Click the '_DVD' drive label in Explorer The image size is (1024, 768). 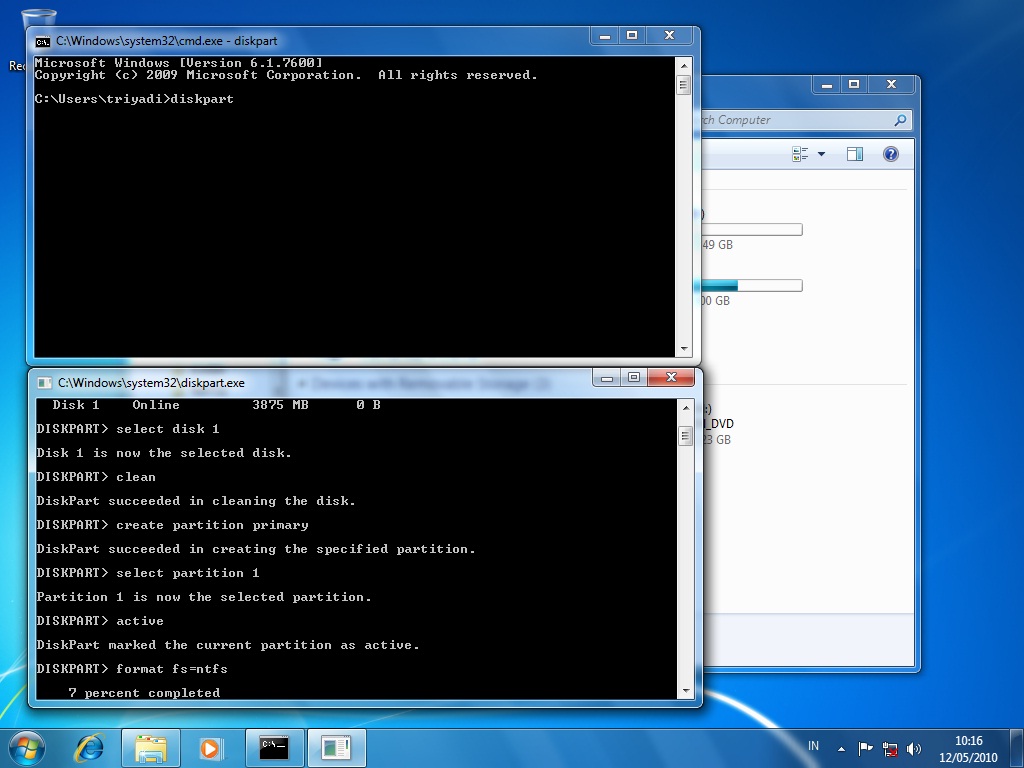[718, 424]
